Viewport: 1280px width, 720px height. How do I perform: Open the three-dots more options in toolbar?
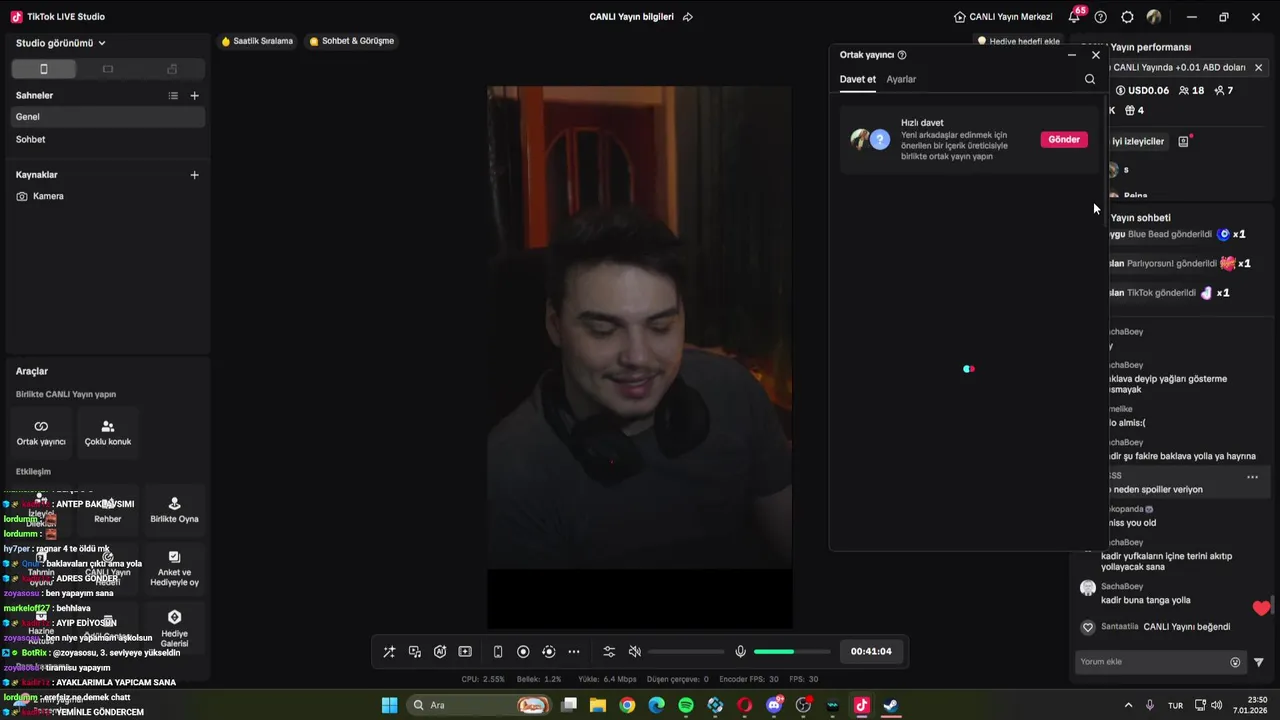pos(574,652)
